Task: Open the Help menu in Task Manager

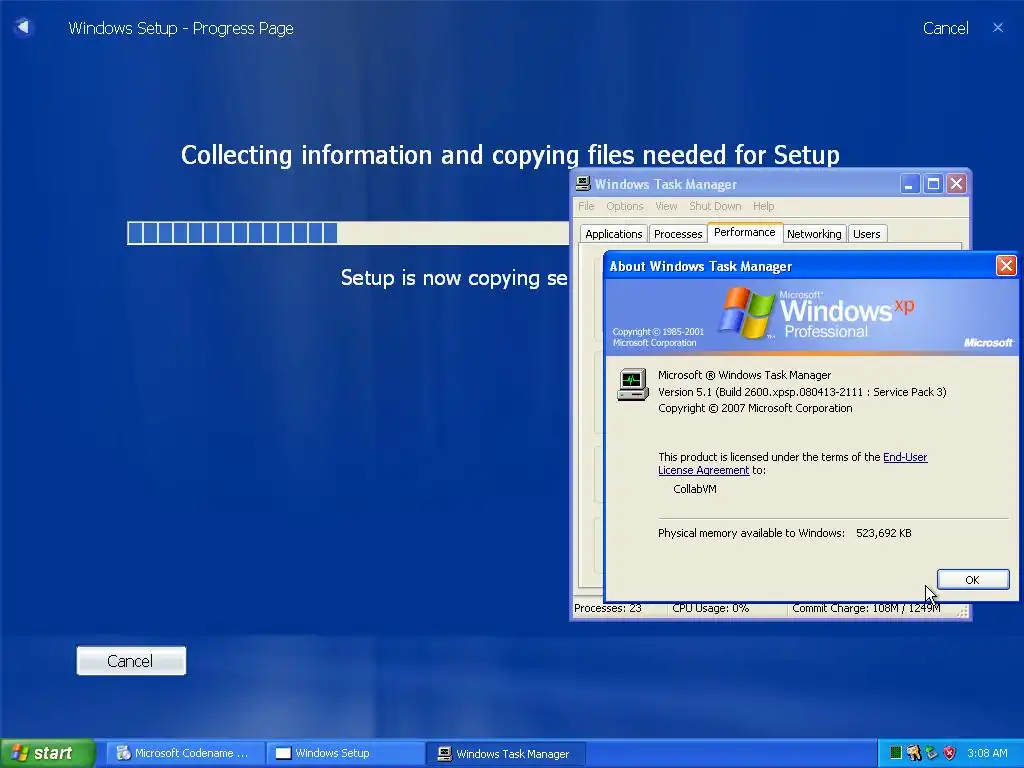Action: coord(763,206)
